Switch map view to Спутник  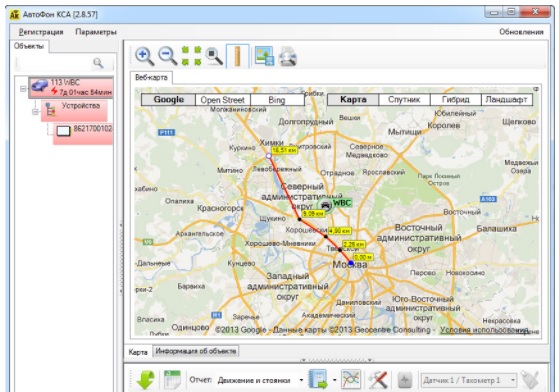click(404, 99)
